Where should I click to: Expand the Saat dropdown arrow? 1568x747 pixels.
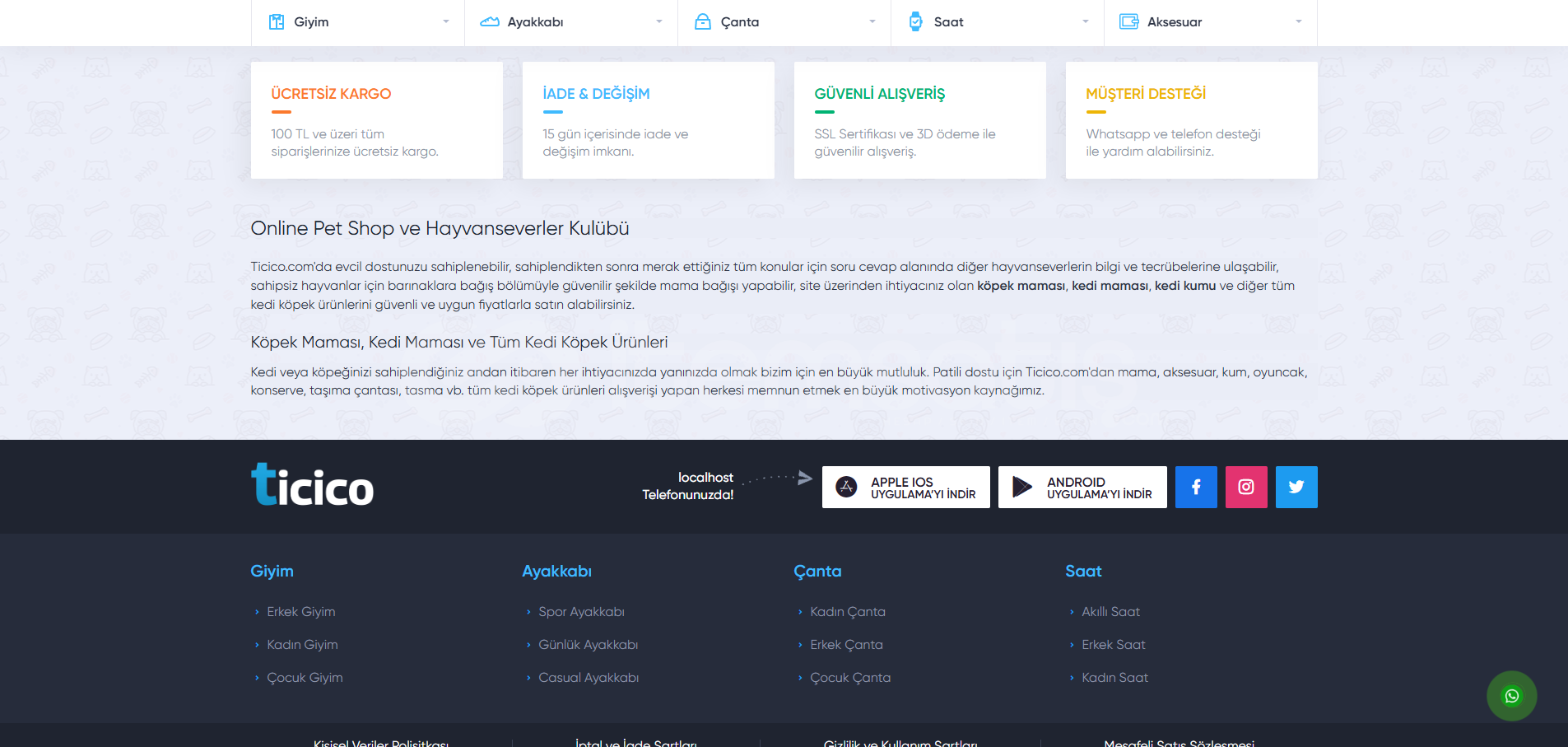[x=1086, y=22]
